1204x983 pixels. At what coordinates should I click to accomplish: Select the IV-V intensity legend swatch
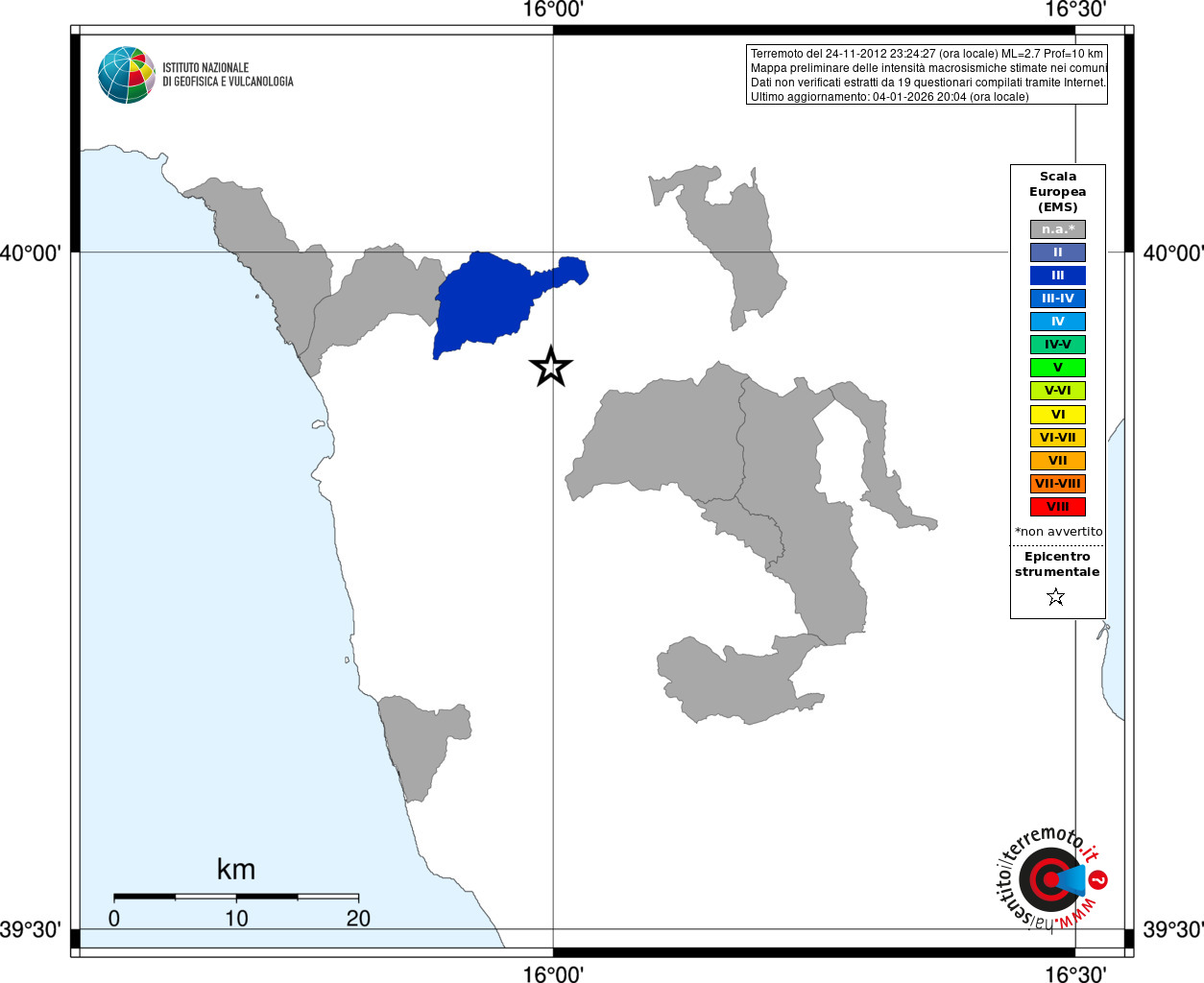coord(1058,345)
